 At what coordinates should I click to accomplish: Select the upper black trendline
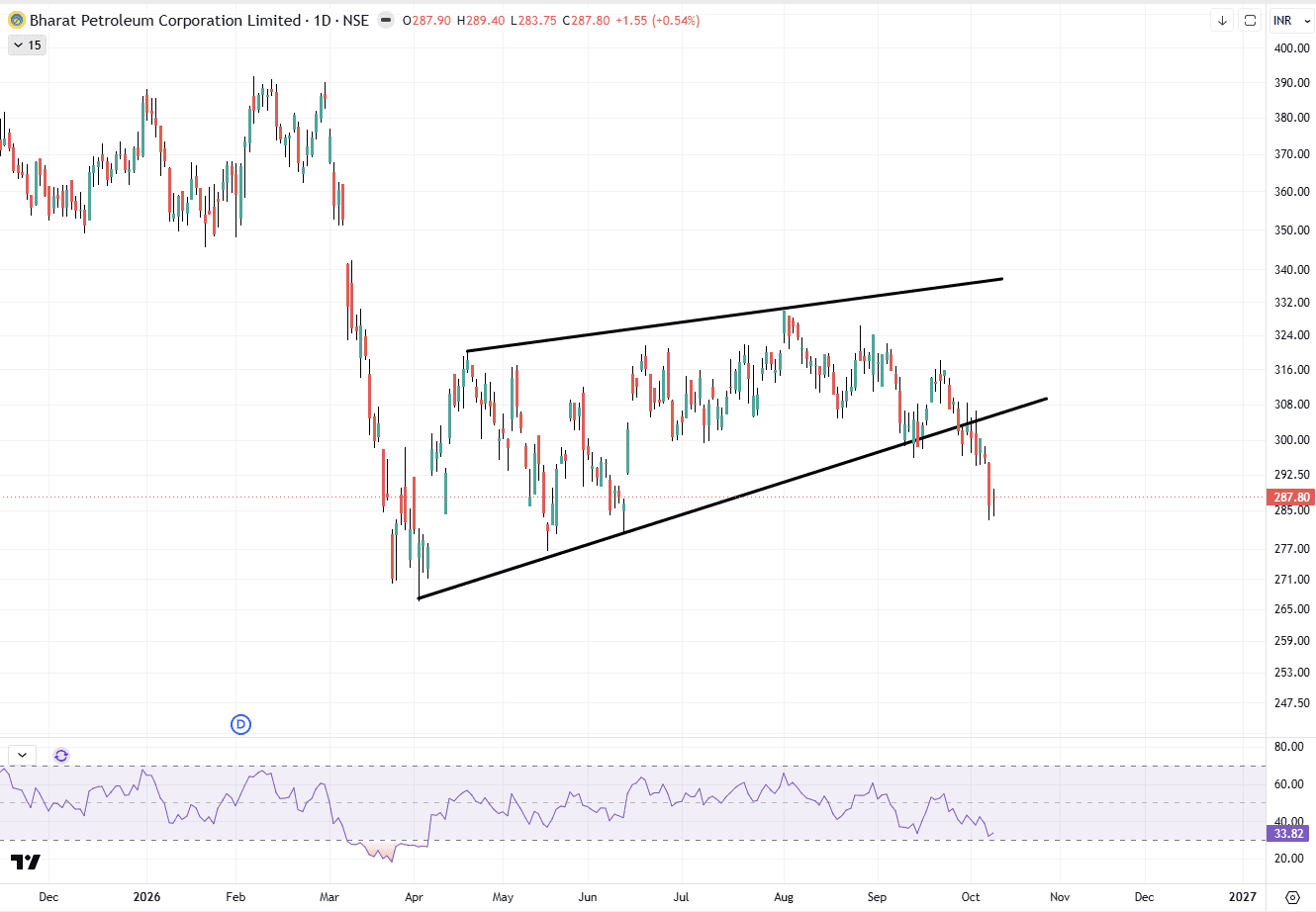click(x=734, y=315)
